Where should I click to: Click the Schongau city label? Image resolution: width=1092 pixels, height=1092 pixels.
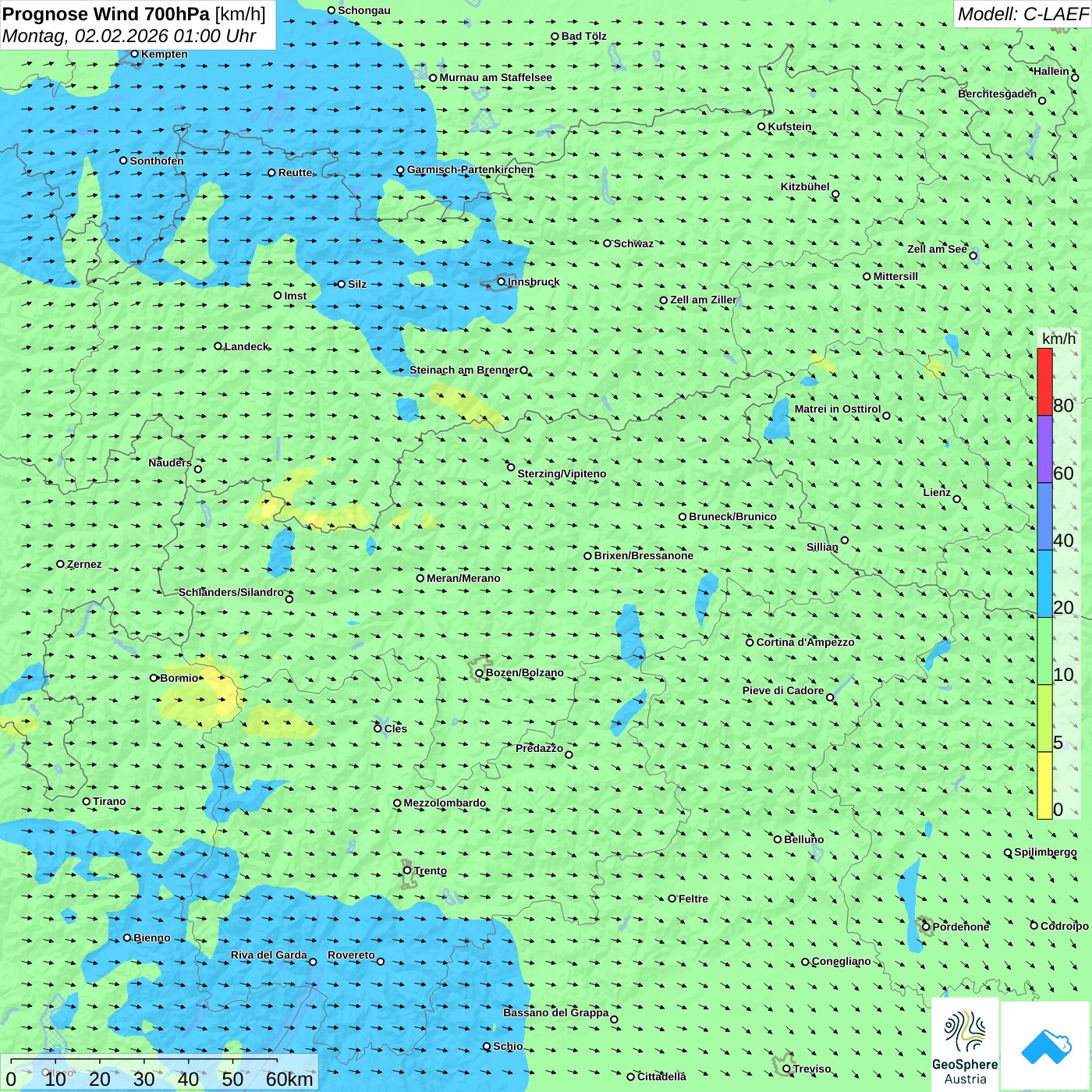(364, 10)
